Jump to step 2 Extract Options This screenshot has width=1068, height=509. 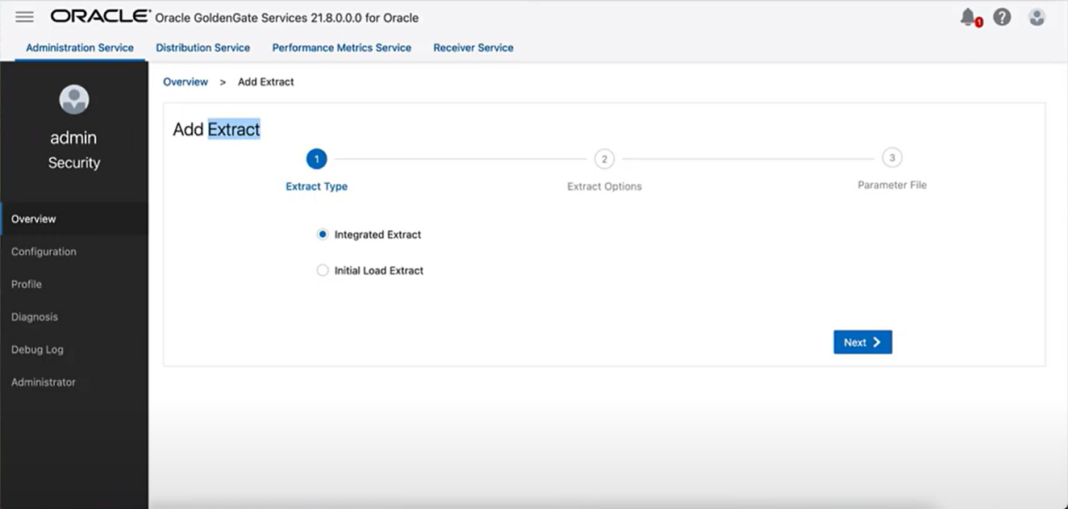(x=604, y=159)
